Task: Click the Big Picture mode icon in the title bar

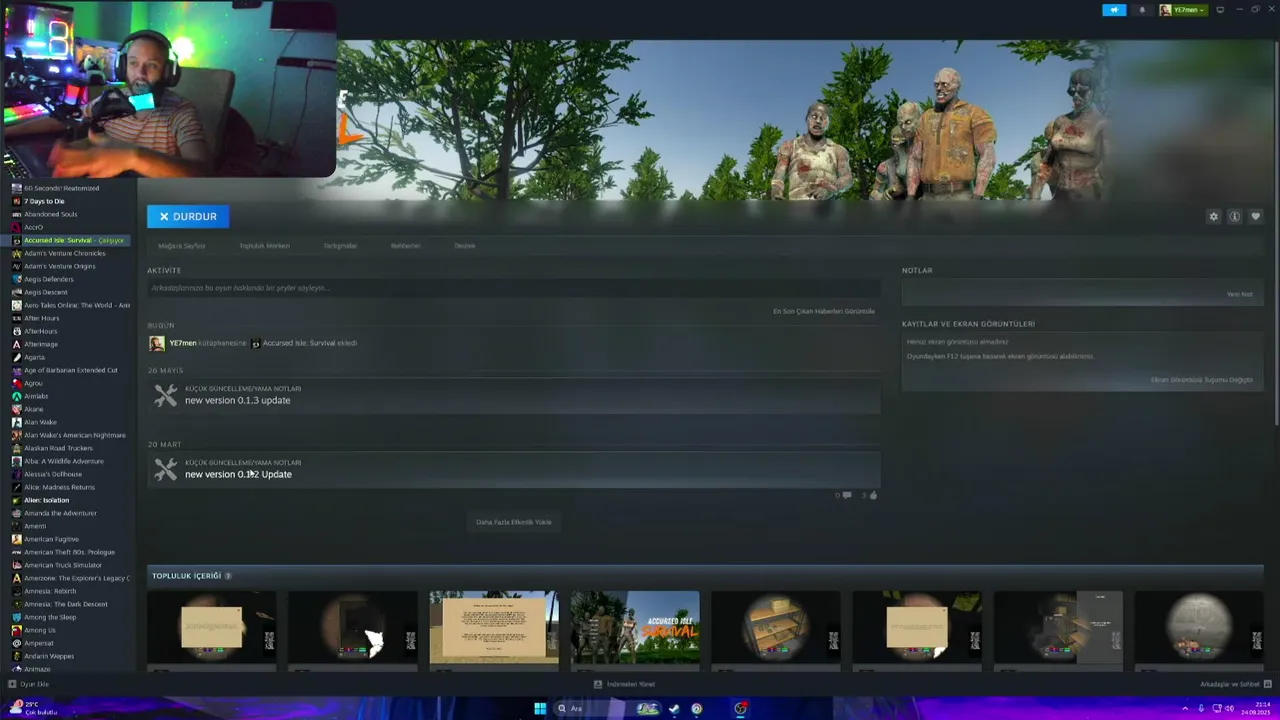Action: tap(1220, 10)
